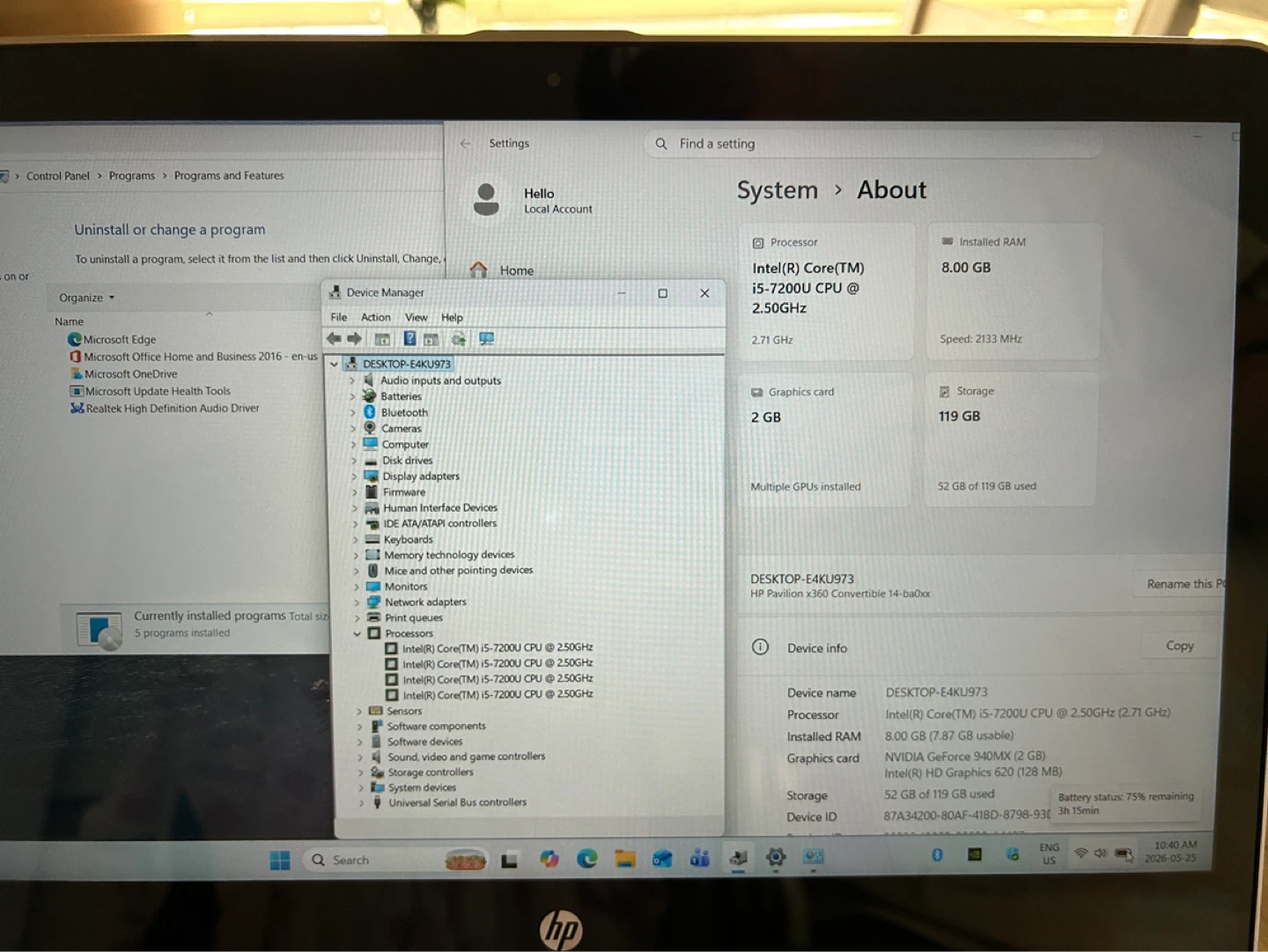This screenshot has height=952, width=1268.
Task: Open the Windows Start button
Action: [280, 860]
